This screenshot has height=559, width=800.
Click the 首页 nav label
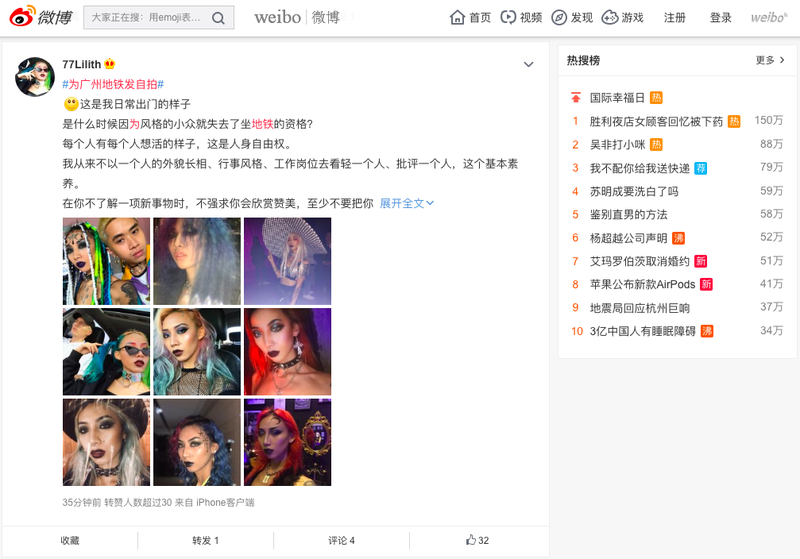coord(480,18)
